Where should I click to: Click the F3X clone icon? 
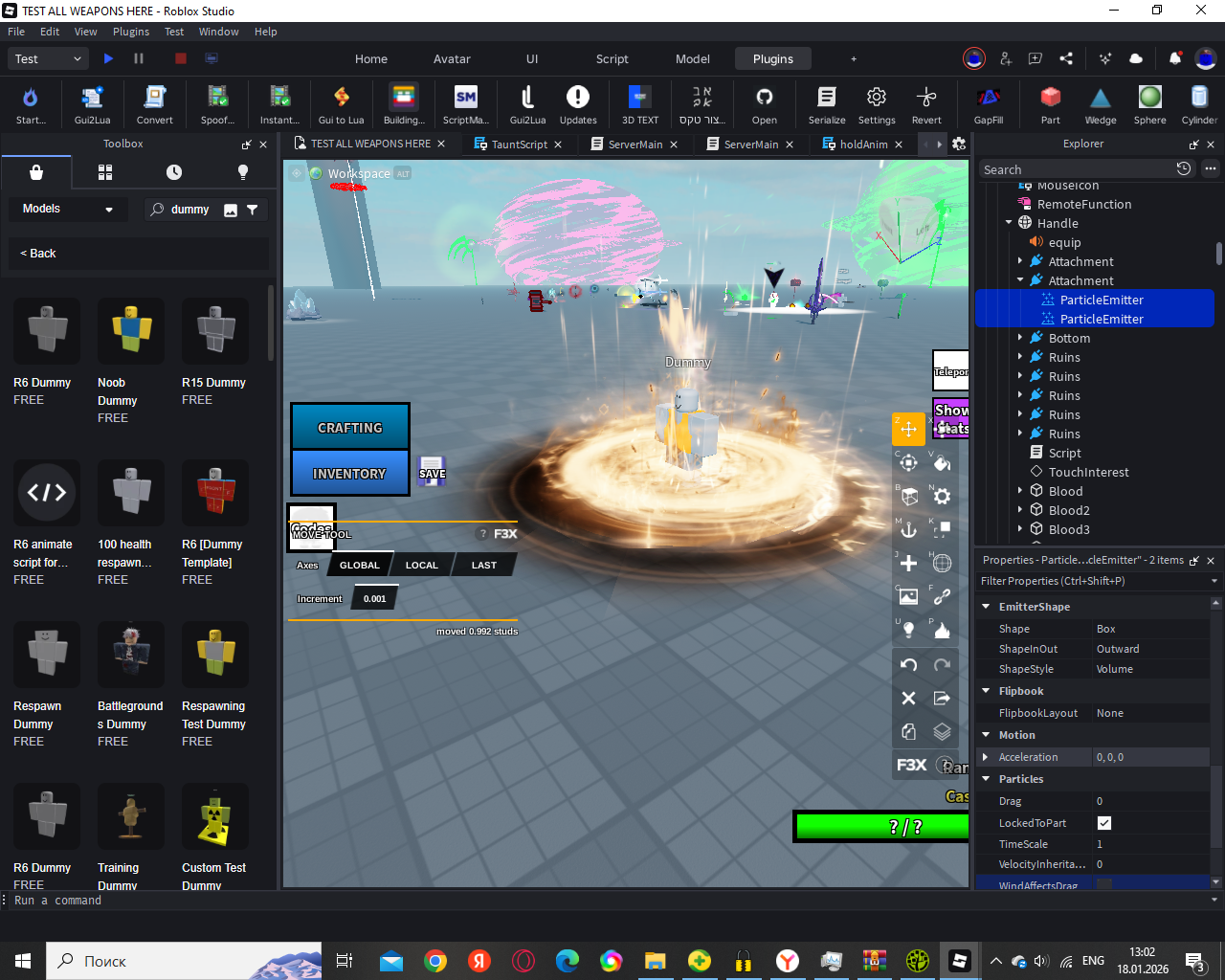pyautogui.click(x=908, y=732)
